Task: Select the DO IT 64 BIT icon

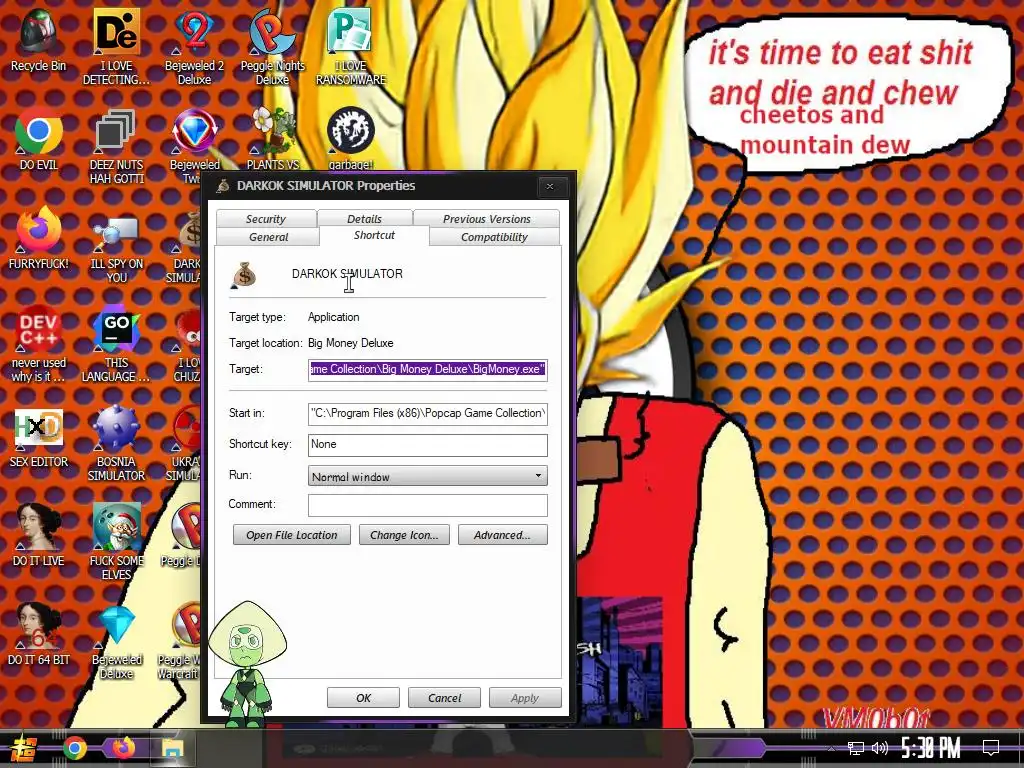Action: point(39,635)
